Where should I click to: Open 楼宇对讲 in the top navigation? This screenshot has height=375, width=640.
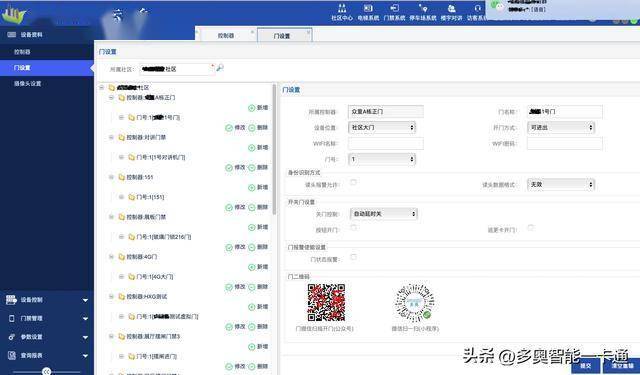click(x=451, y=12)
